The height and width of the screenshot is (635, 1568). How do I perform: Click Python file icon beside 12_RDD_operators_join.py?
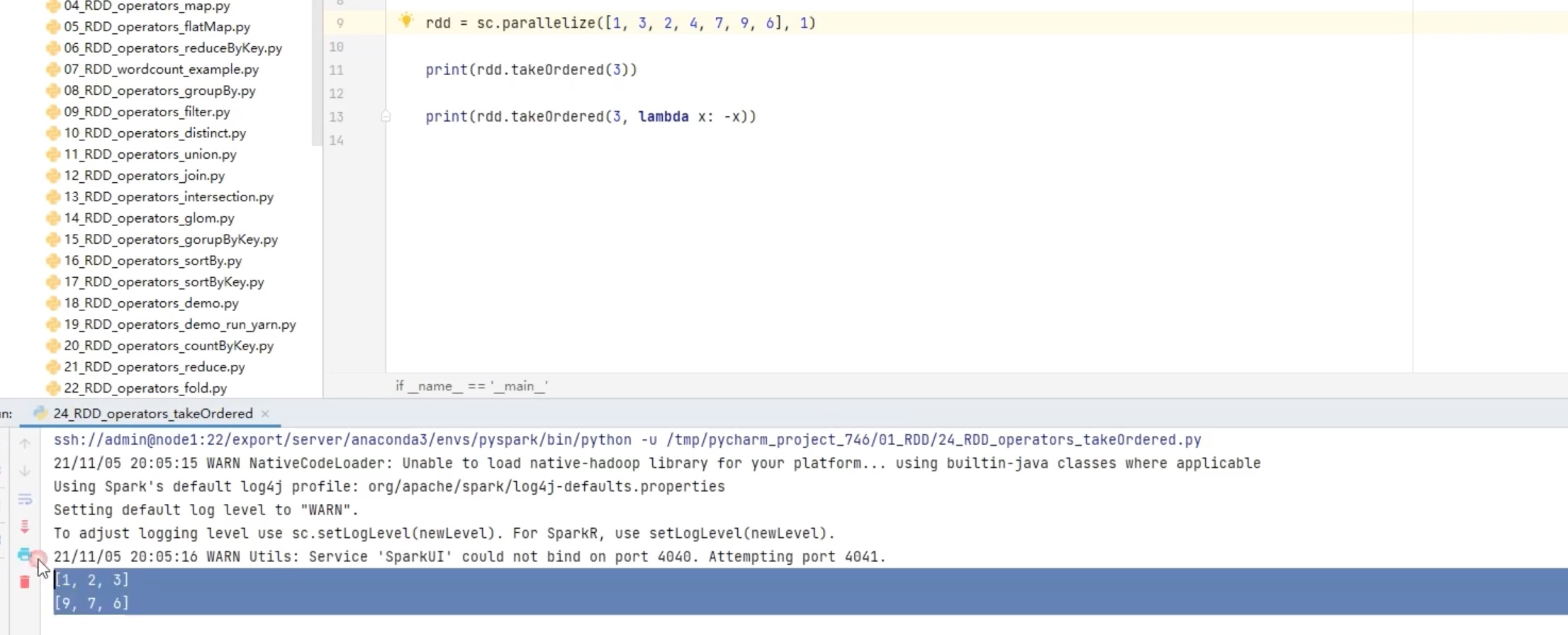coord(52,176)
